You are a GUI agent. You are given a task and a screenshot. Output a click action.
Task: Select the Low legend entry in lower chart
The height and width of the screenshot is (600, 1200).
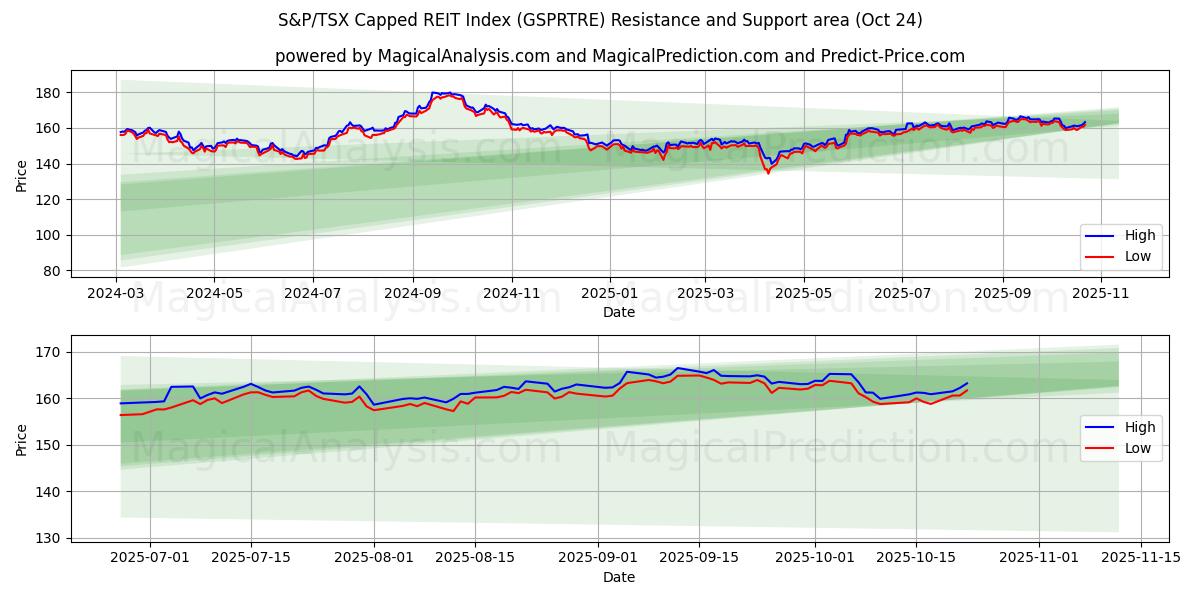point(1137,448)
